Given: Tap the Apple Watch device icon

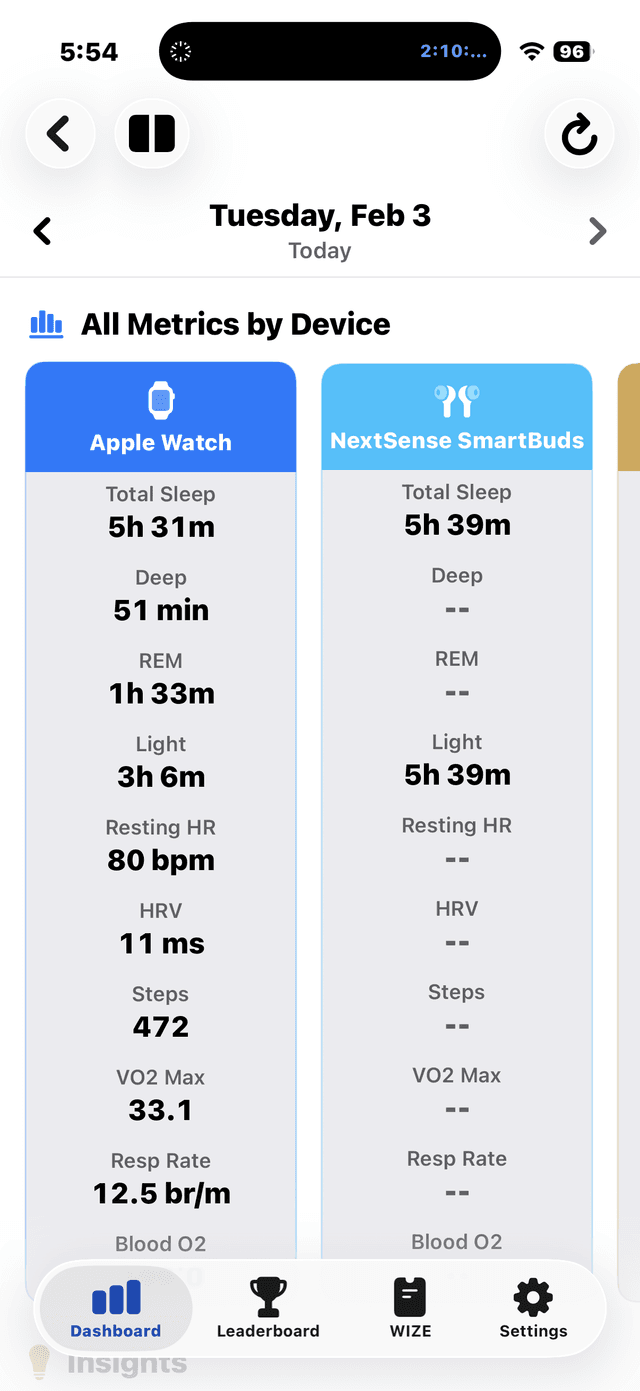Looking at the screenshot, I should point(160,398).
